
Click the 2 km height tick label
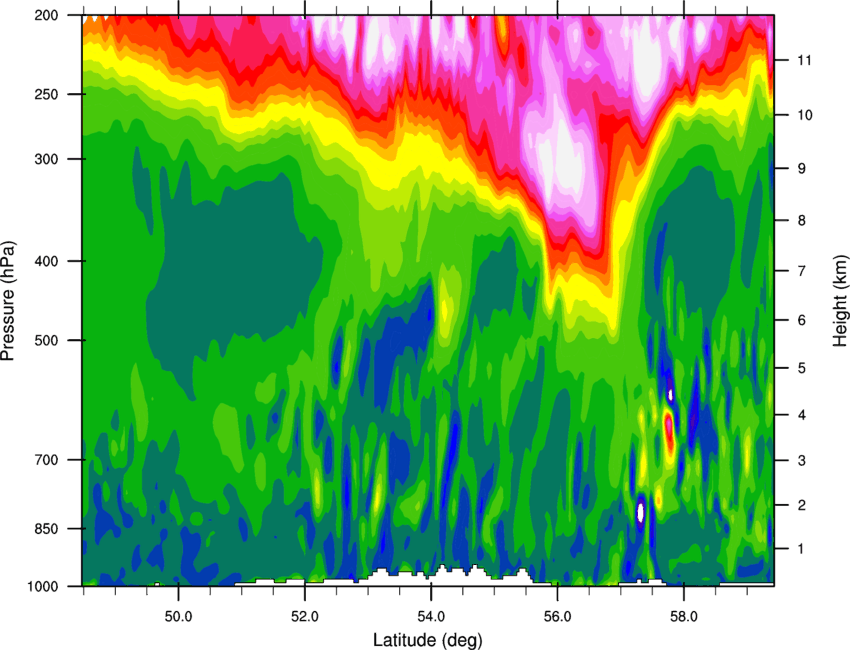click(801, 505)
